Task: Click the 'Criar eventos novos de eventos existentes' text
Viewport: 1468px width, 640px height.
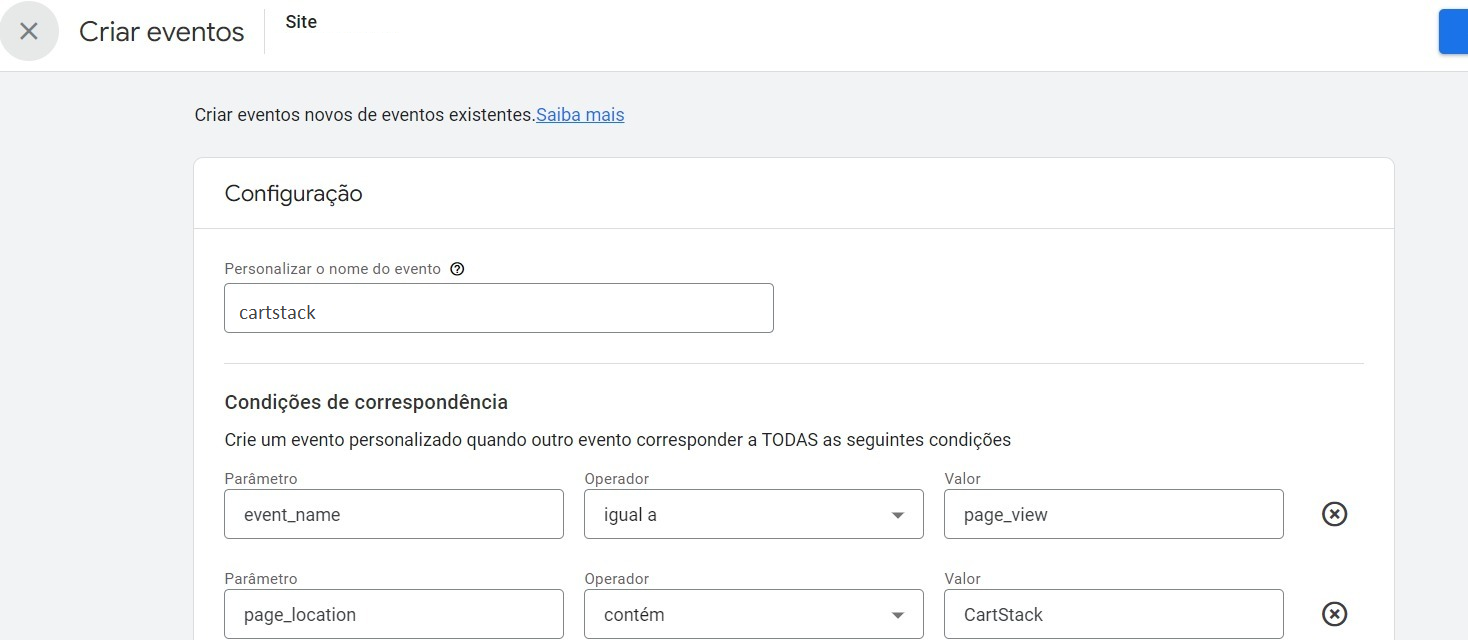Action: point(364,115)
